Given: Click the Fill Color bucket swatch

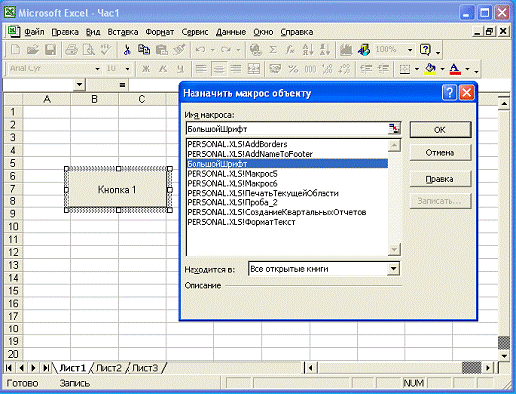Looking at the screenshot, I should [x=430, y=69].
